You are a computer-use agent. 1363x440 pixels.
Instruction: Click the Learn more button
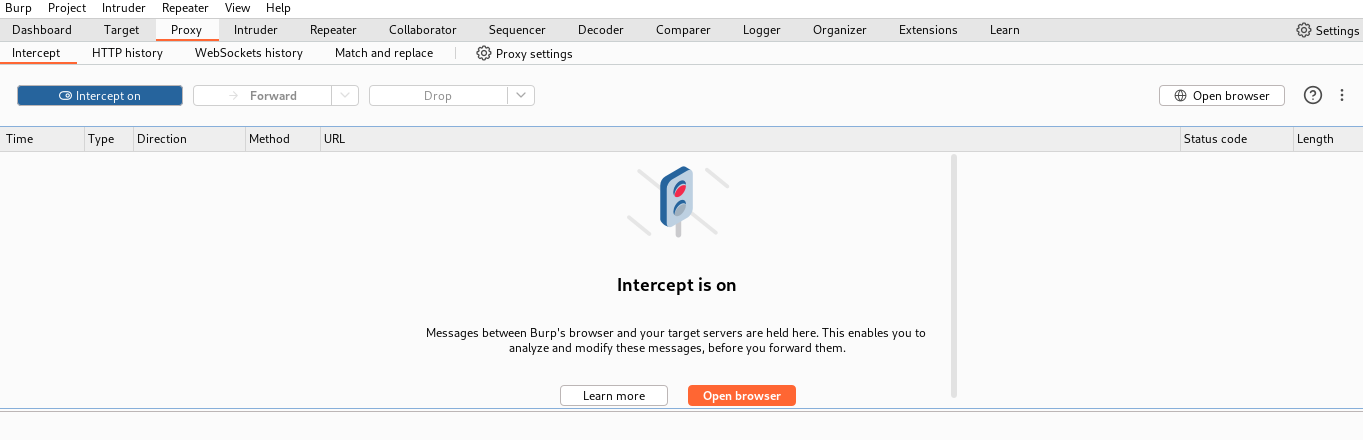pyautogui.click(x=614, y=396)
